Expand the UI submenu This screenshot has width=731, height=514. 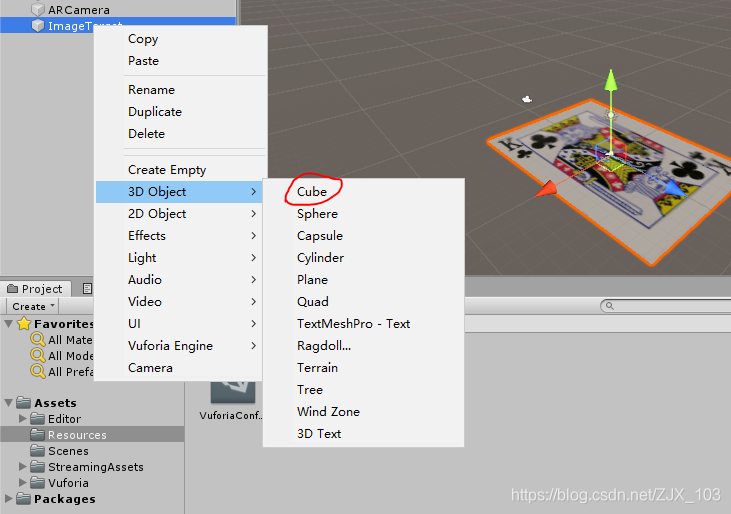[179, 323]
